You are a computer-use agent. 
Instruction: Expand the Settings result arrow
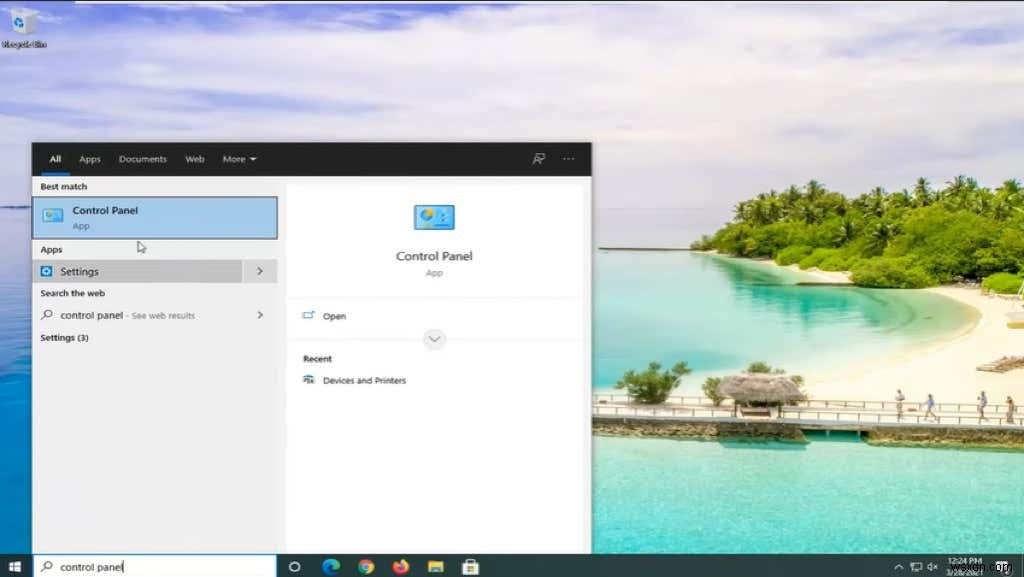[x=260, y=271]
